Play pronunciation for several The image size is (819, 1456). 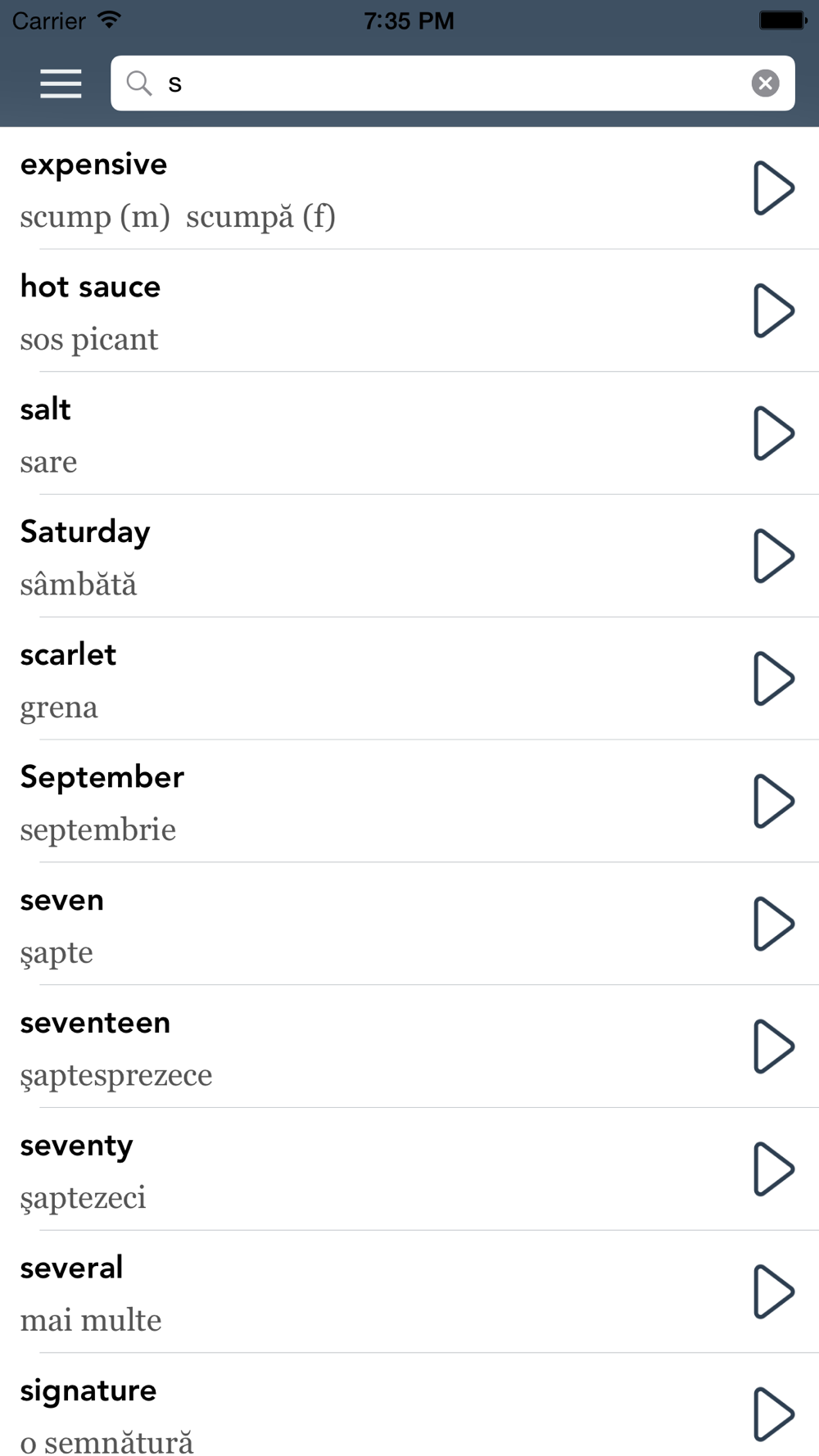pyautogui.click(x=773, y=1291)
